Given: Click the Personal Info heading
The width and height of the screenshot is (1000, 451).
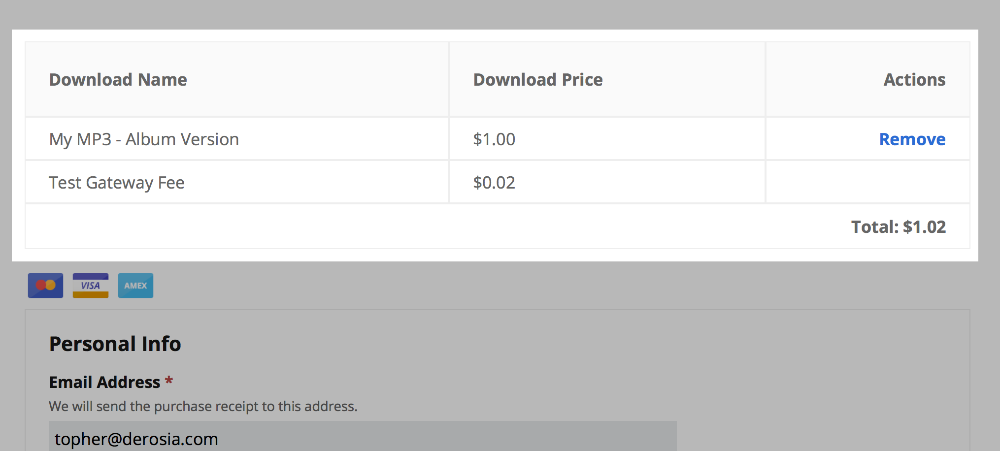Looking at the screenshot, I should click(115, 344).
